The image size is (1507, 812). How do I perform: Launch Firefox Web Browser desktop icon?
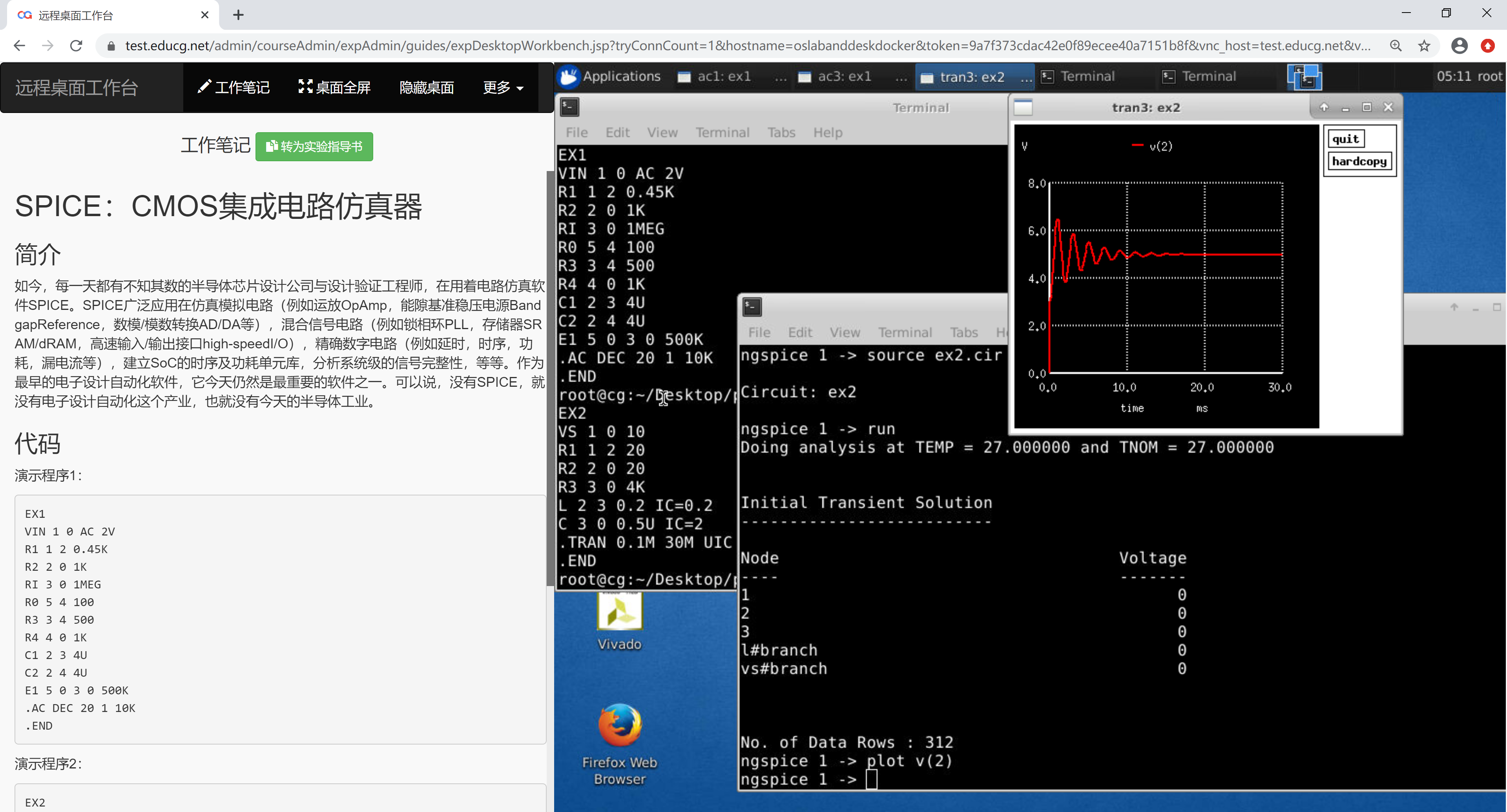[x=620, y=725]
